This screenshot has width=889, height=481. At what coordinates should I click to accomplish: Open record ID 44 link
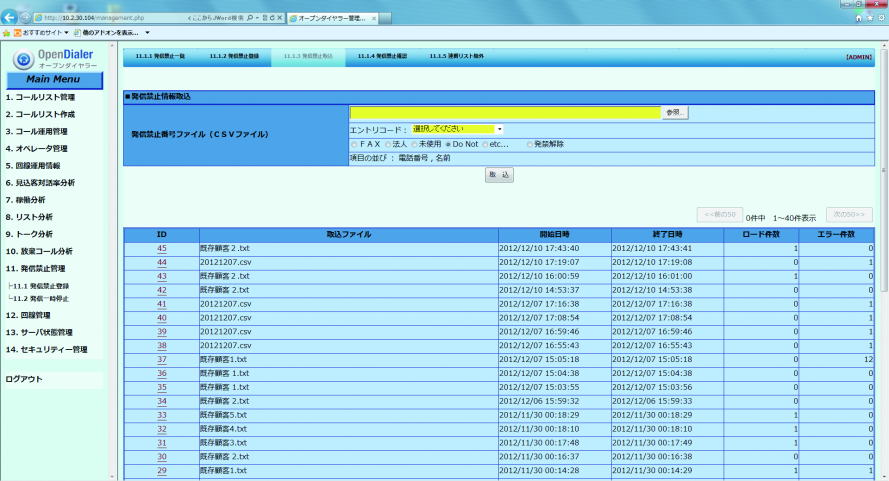coord(162,263)
